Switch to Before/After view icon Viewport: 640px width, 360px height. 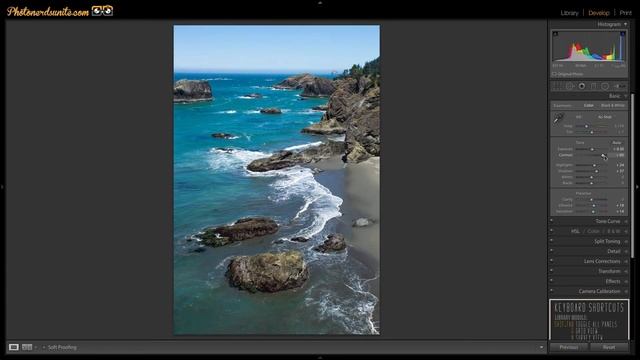click(x=27, y=347)
